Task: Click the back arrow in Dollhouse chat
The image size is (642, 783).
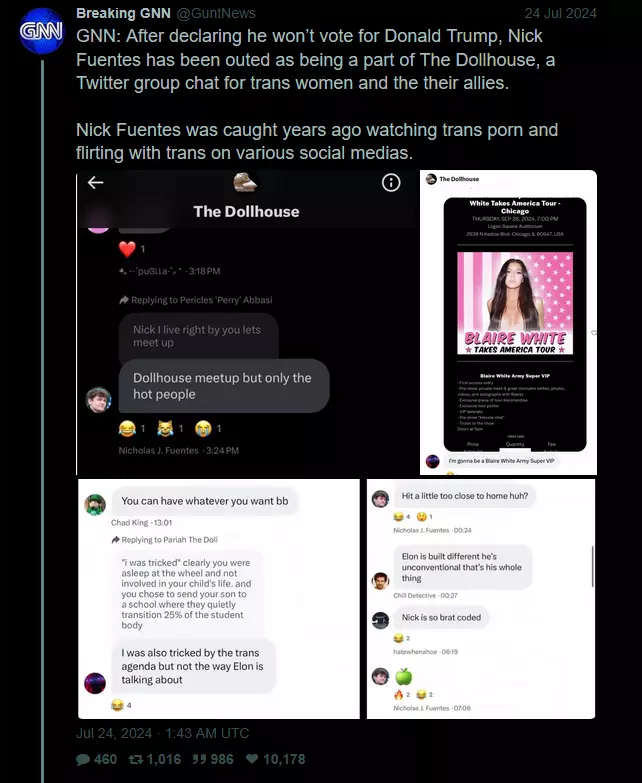Action: coord(95,183)
